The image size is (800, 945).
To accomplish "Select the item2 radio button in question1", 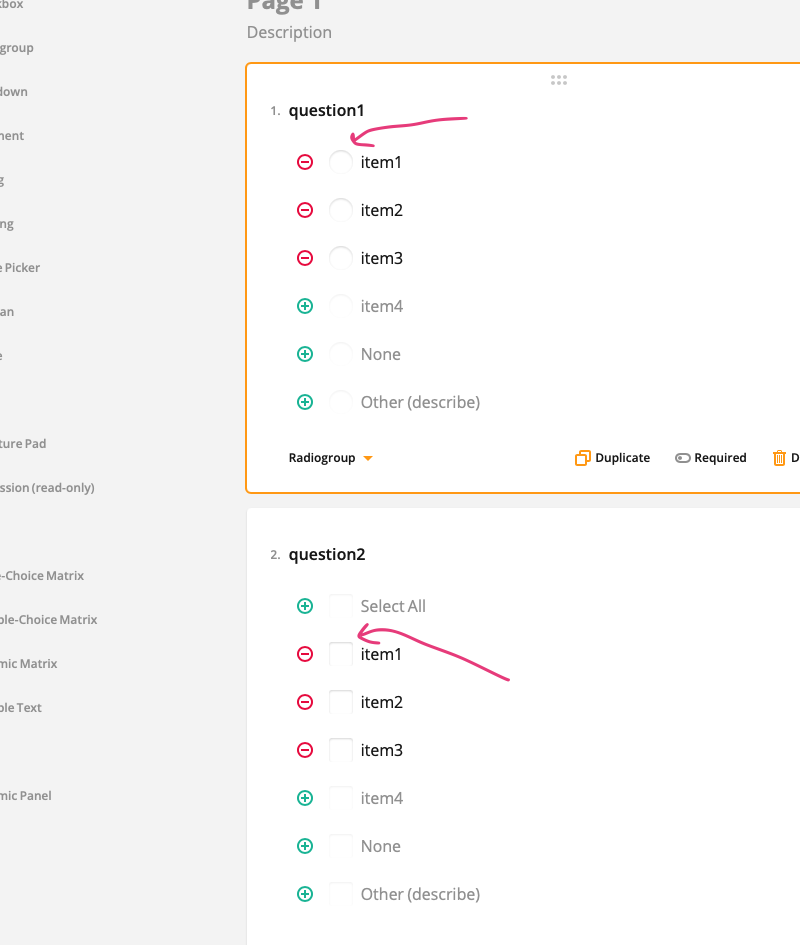I will (x=340, y=209).
